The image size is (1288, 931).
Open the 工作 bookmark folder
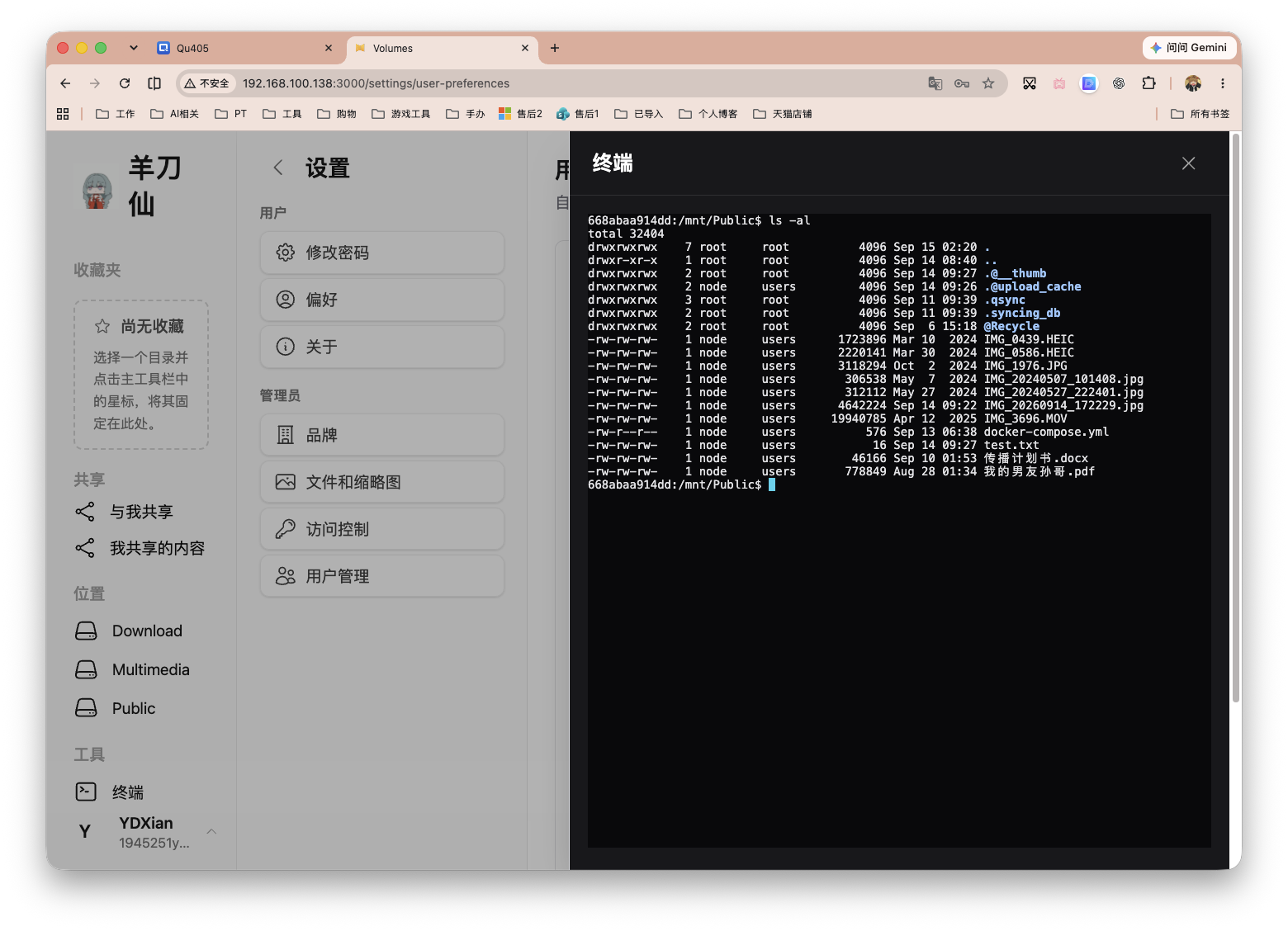click(116, 114)
